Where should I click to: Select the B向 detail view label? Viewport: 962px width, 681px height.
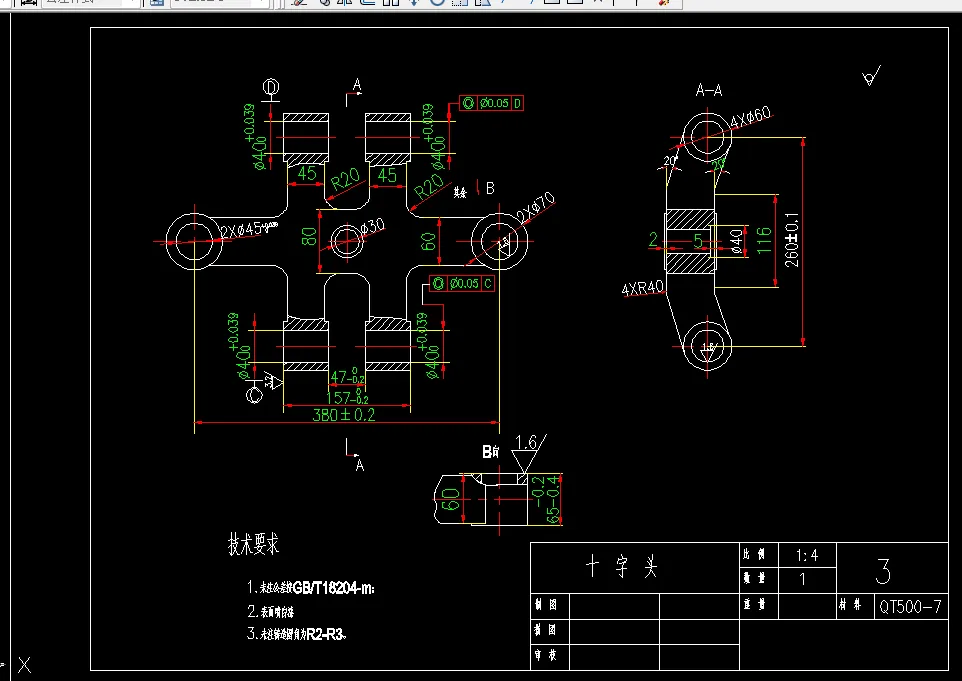pyautogui.click(x=491, y=452)
